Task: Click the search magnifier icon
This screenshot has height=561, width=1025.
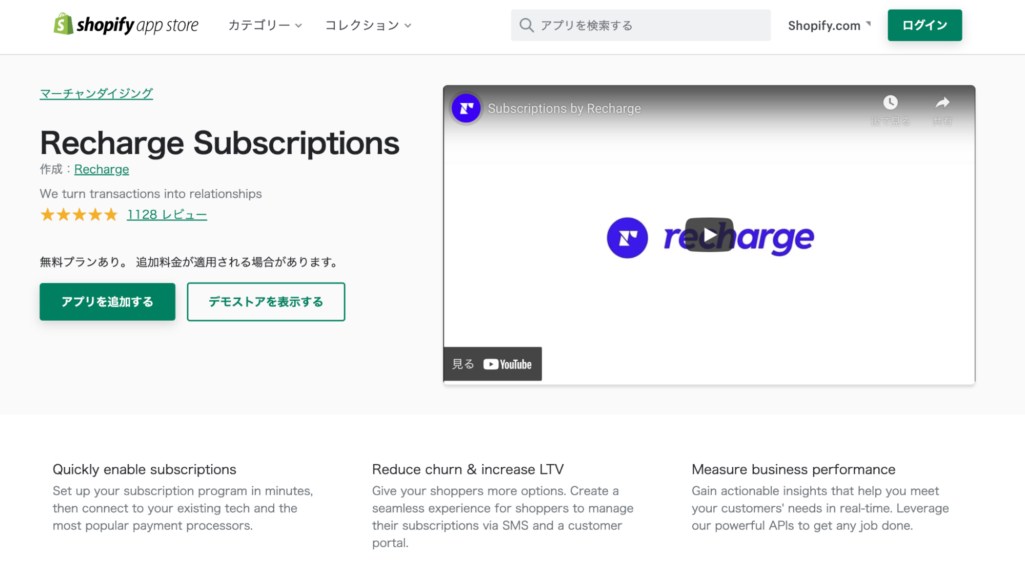Action: (526, 26)
